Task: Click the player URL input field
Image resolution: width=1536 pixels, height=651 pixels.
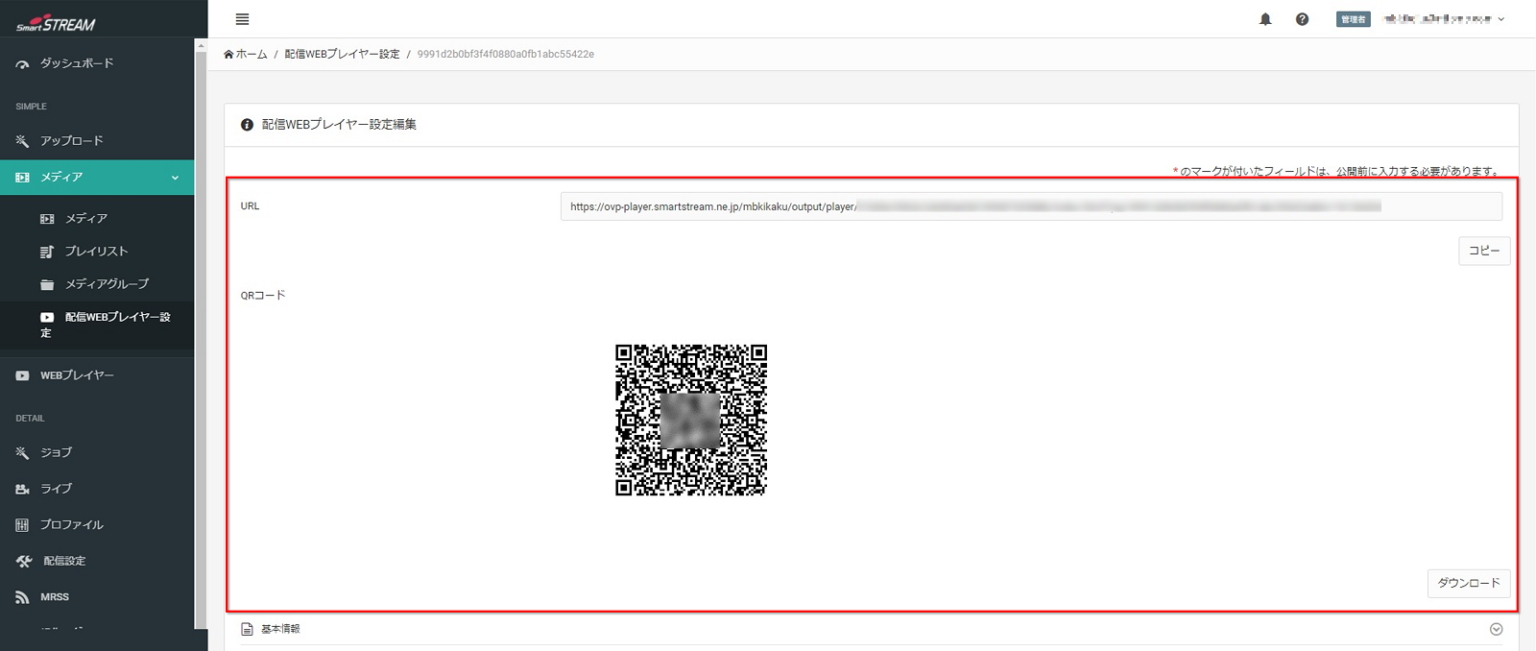Action: click(1030, 206)
